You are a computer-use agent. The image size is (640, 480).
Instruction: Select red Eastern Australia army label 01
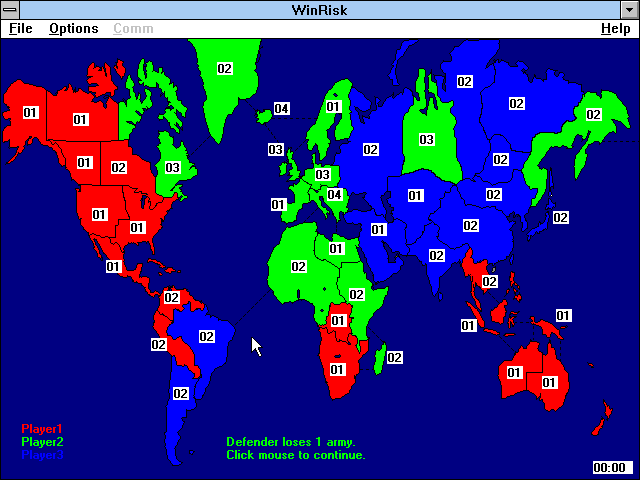[549, 382]
